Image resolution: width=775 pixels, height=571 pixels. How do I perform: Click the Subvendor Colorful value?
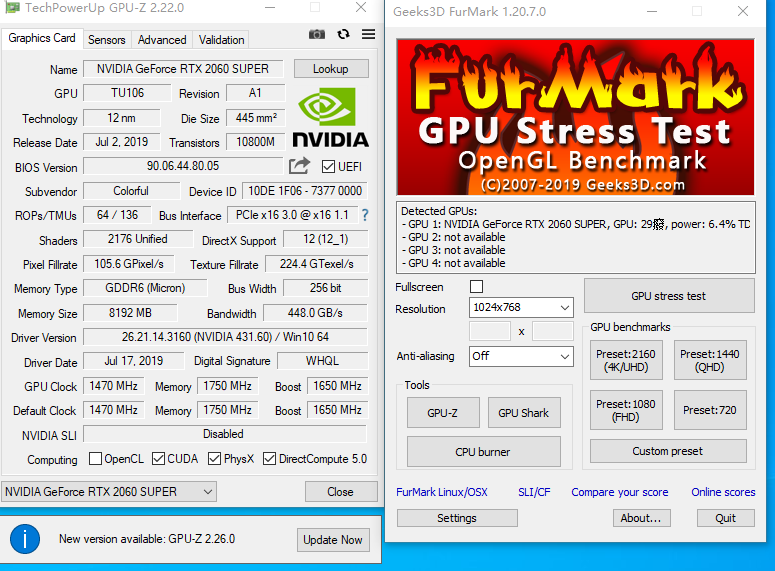131,191
